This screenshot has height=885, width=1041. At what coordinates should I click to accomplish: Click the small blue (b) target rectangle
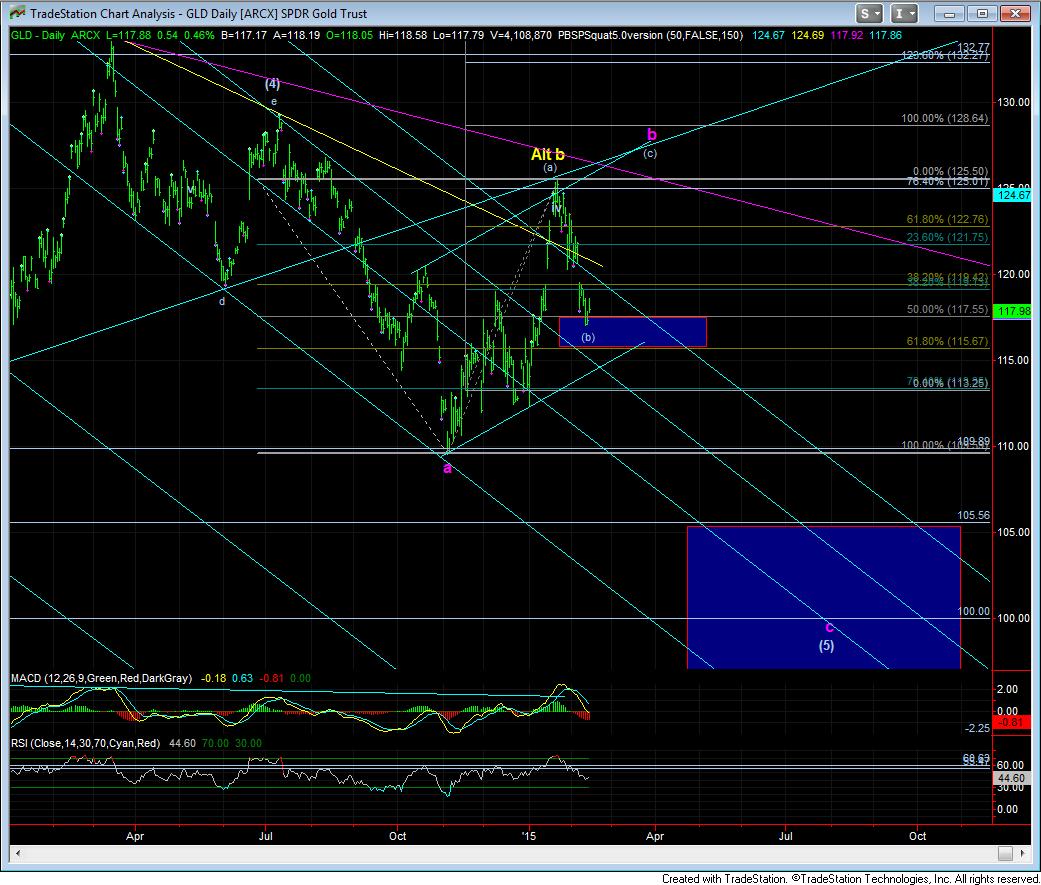[633, 332]
